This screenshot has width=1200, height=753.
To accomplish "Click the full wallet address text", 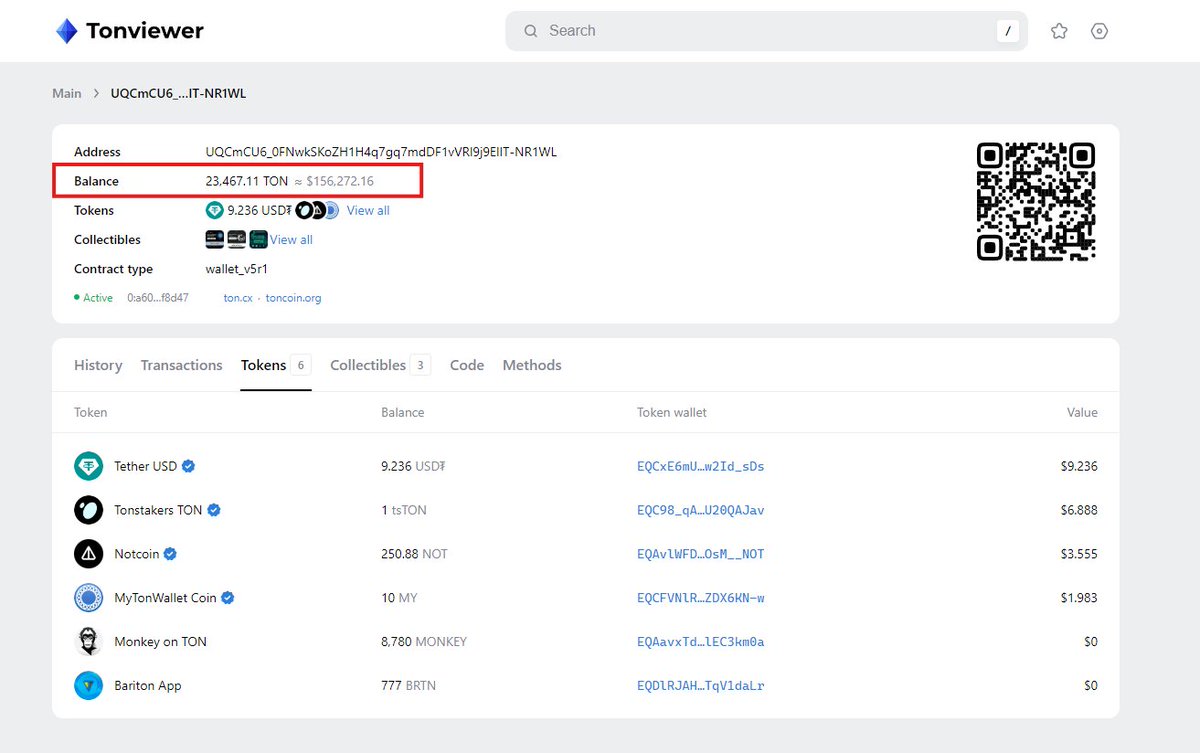I will pos(381,152).
